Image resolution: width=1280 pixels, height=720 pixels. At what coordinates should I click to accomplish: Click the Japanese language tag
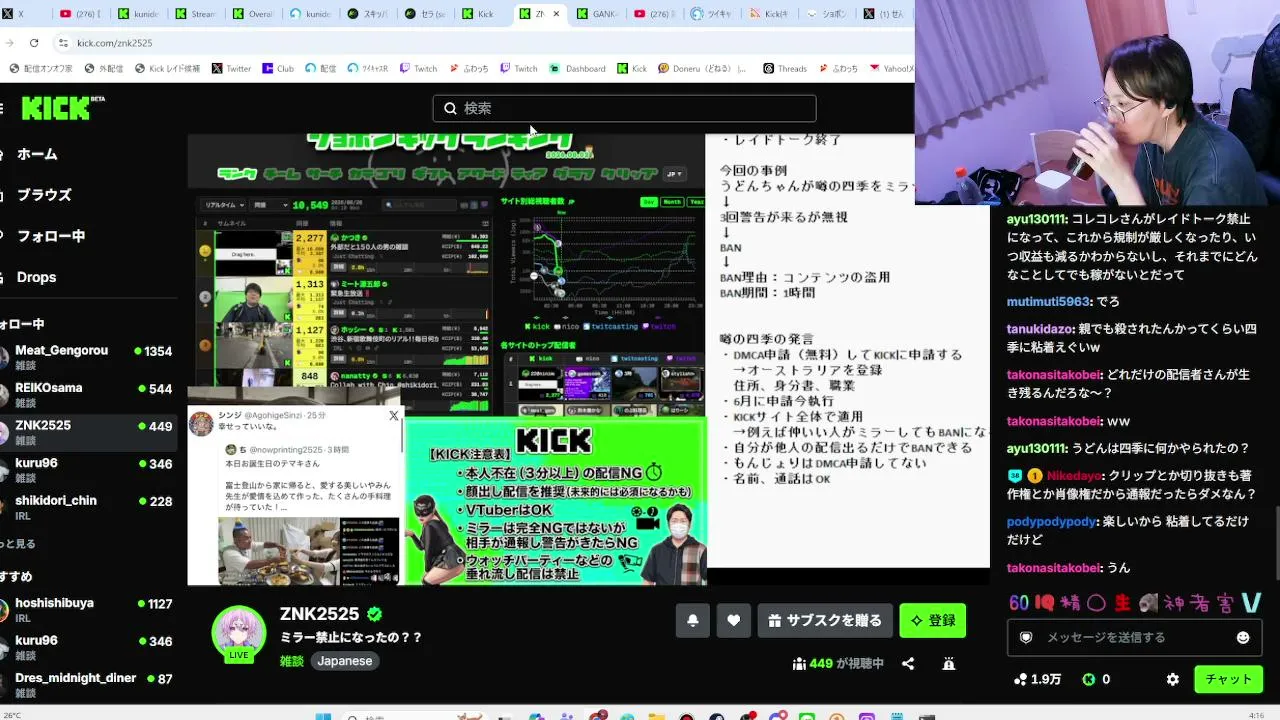(345, 661)
